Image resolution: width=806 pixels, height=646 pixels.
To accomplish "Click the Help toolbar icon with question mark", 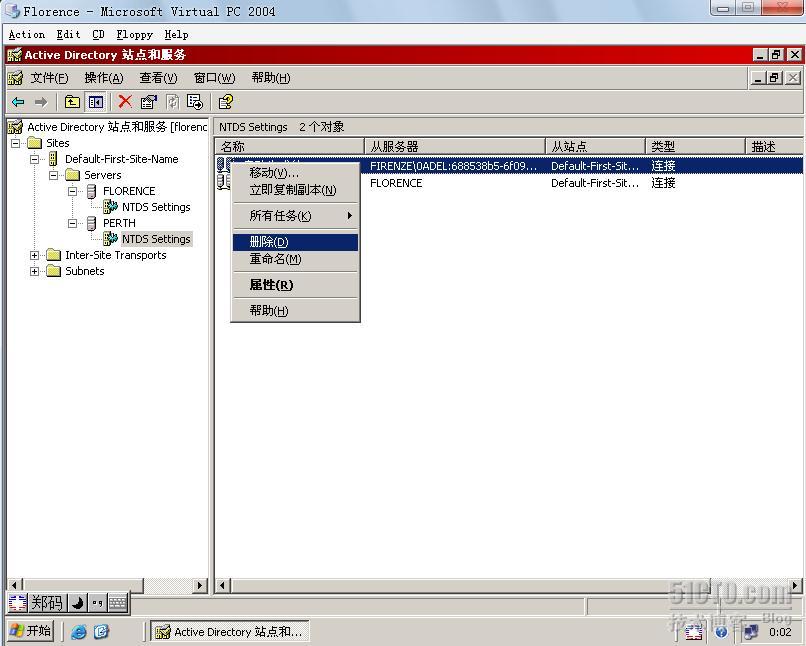I will pos(226,102).
